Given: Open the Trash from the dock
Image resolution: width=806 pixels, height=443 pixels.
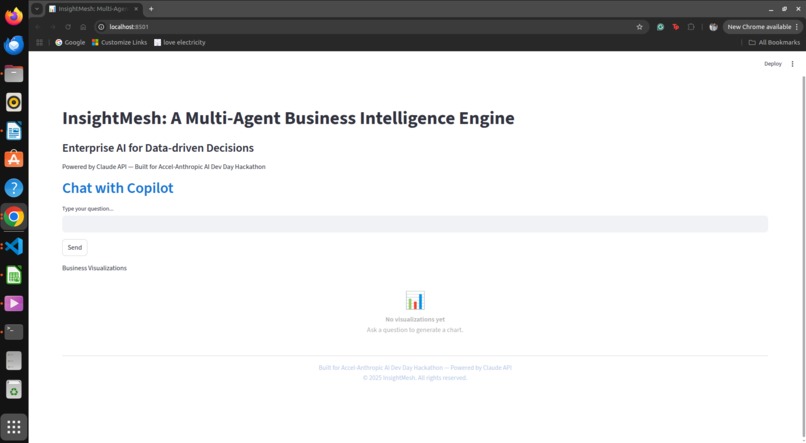Looking at the screenshot, I should [x=14, y=390].
